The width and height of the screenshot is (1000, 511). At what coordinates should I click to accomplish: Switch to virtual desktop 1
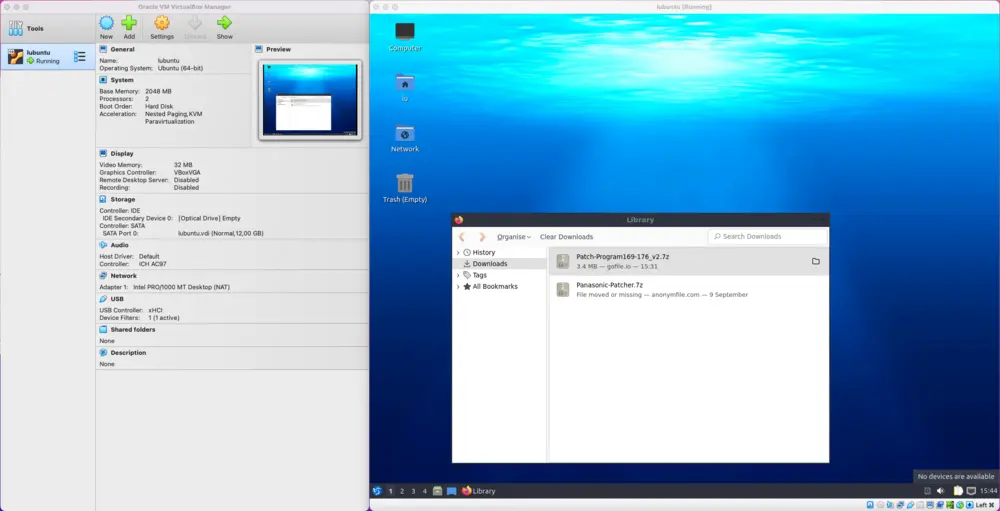(390, 491)
